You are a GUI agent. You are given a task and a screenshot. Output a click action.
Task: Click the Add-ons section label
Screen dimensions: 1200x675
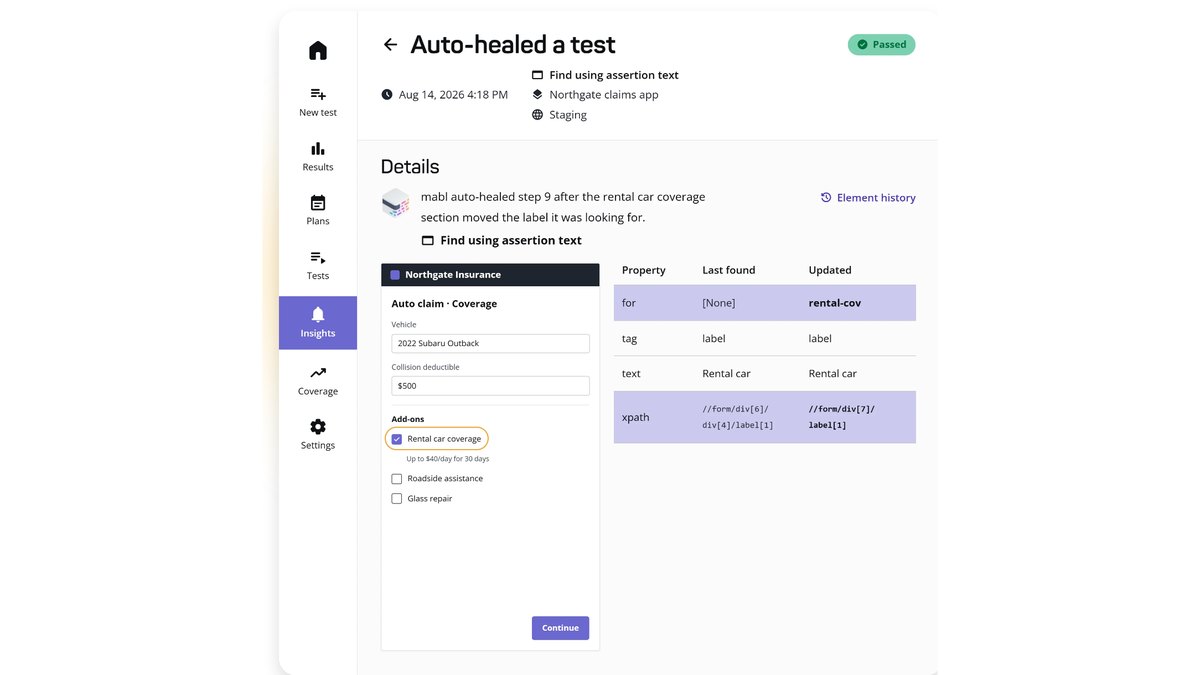click(x=408, y=419)
